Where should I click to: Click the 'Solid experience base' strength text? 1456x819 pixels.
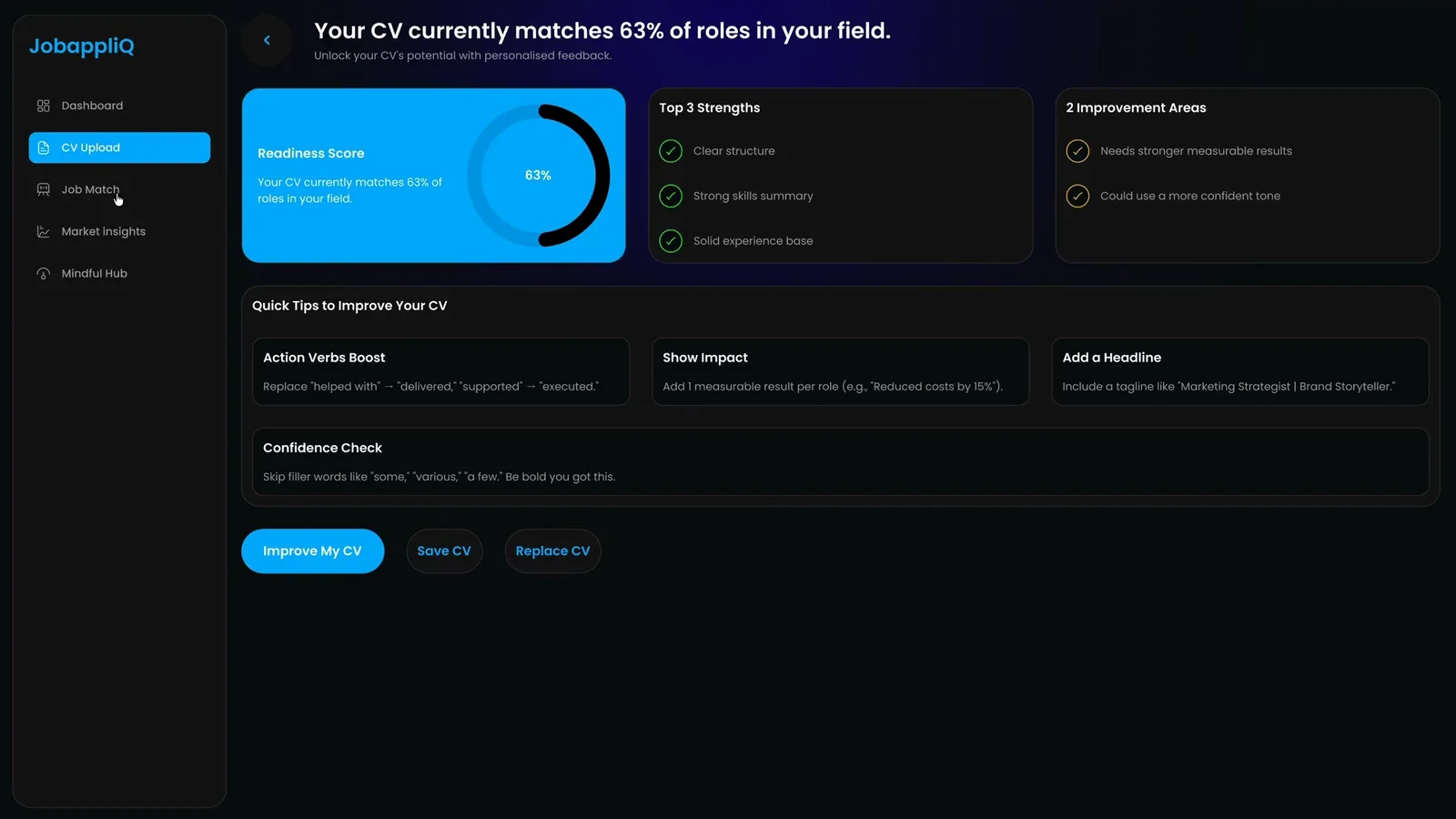click(753, 241)
